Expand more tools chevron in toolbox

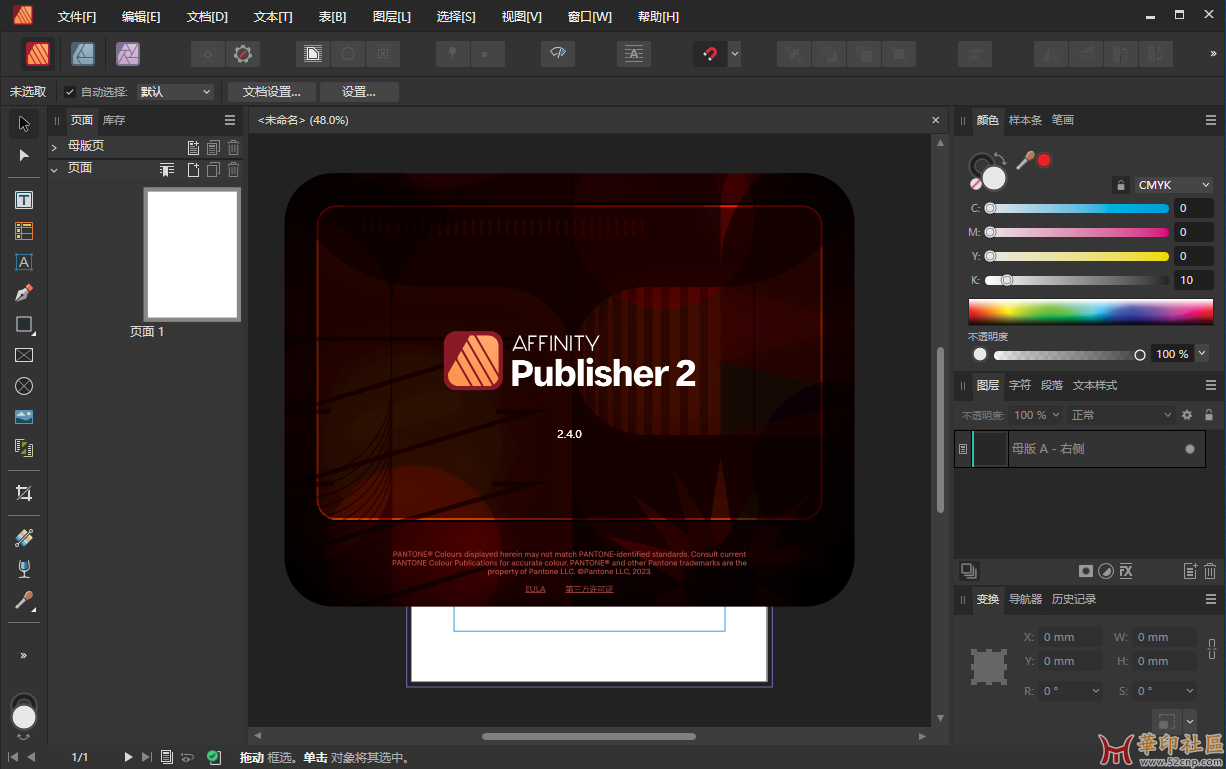[24, 655]
